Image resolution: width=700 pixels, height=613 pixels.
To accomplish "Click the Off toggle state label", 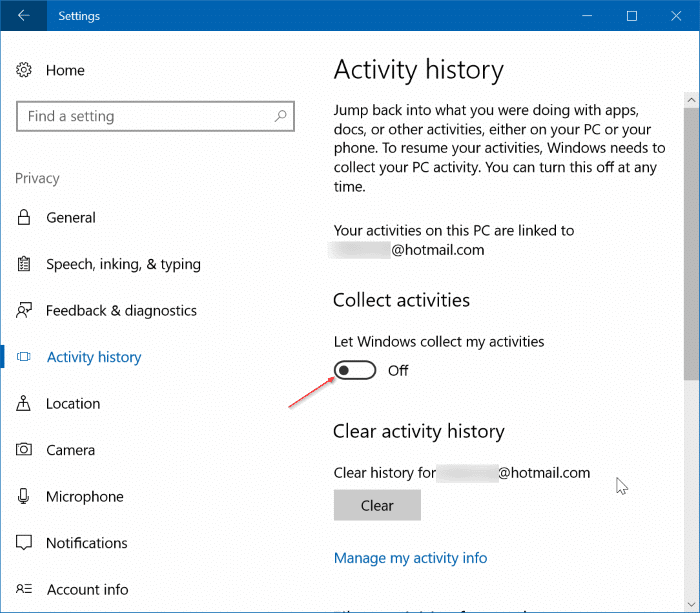I will (398, 370).
